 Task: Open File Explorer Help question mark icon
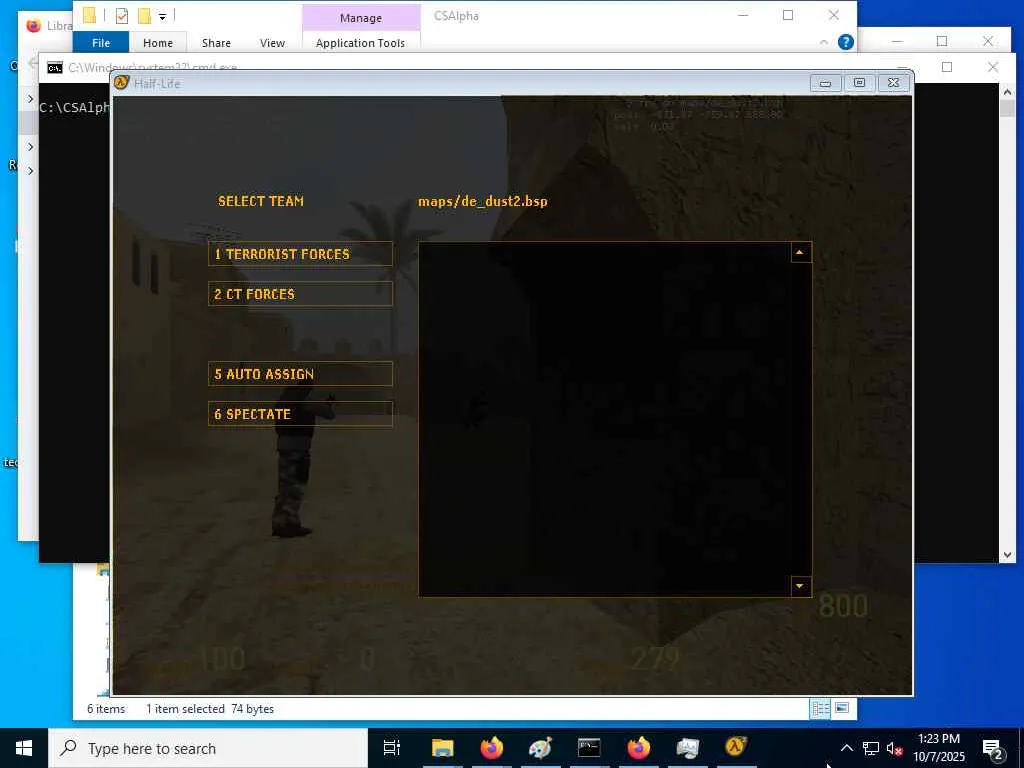coord(846,42)
